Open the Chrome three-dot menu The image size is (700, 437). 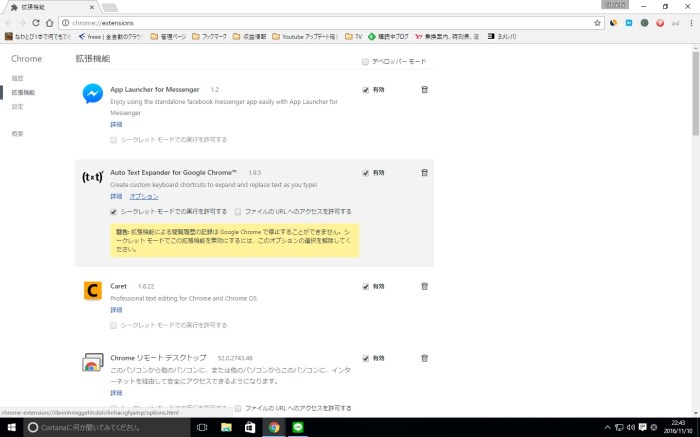click(x=692, y=23)
